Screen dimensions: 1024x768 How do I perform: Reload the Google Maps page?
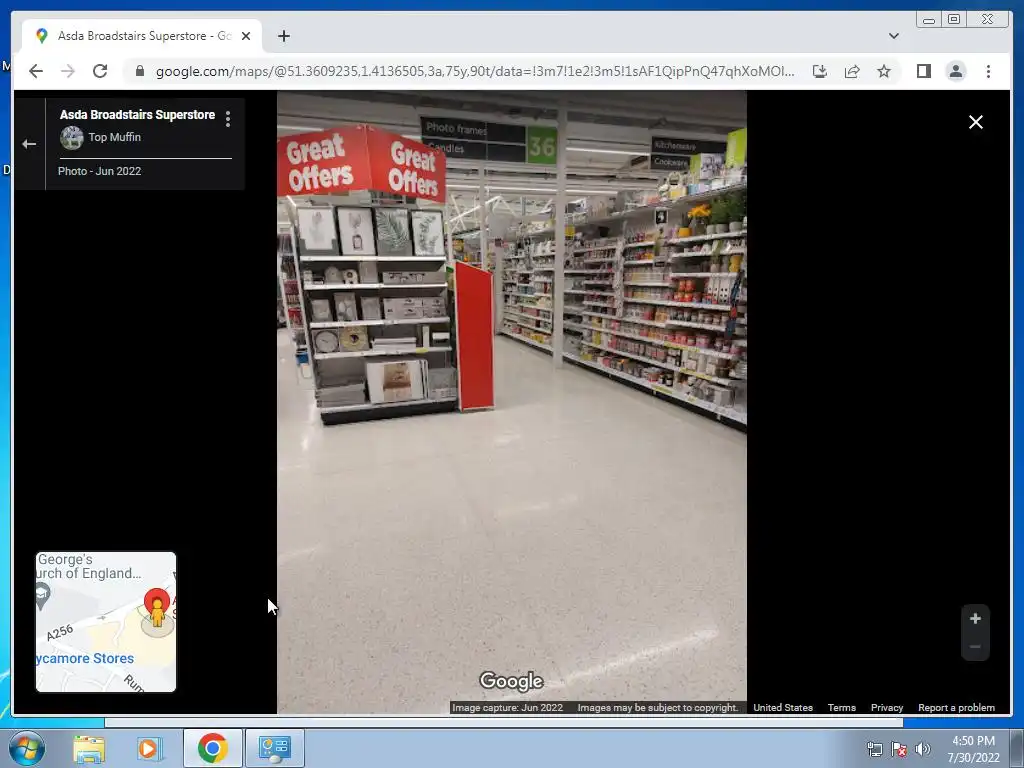(100, 71)
